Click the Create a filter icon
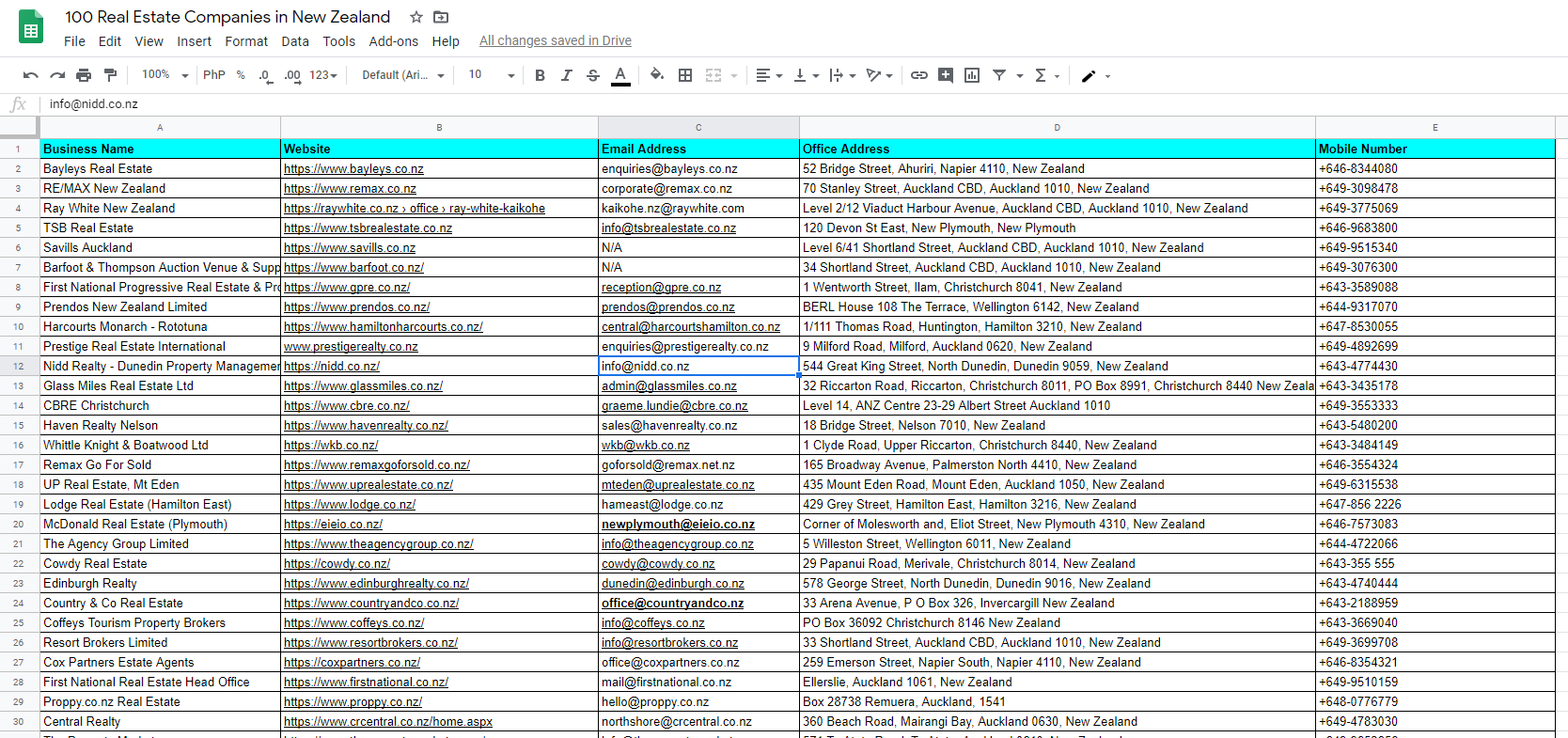The image size is (1568, 738). coord(999,75)
